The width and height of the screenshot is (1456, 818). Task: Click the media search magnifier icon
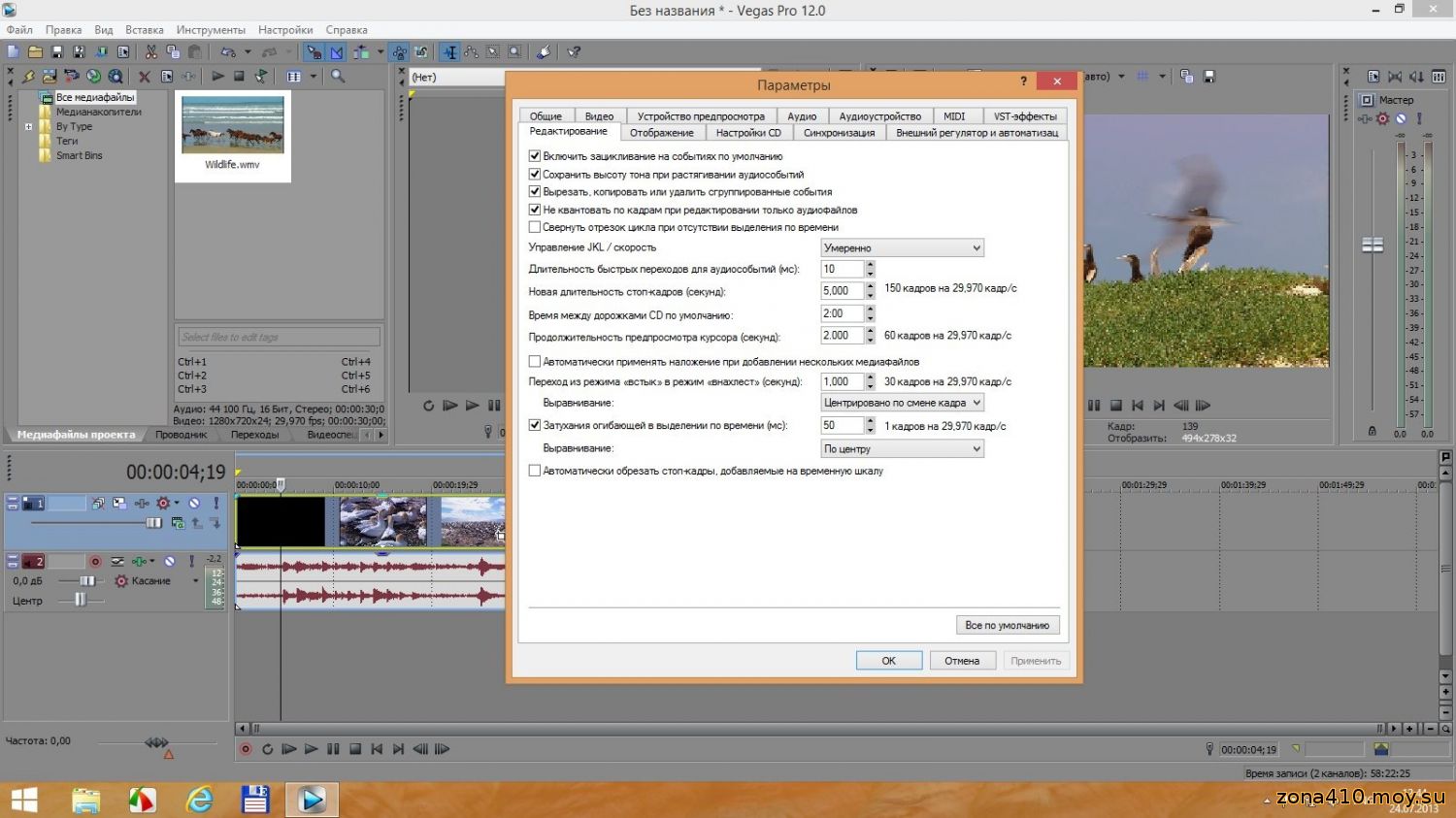[x=338, y=77]
